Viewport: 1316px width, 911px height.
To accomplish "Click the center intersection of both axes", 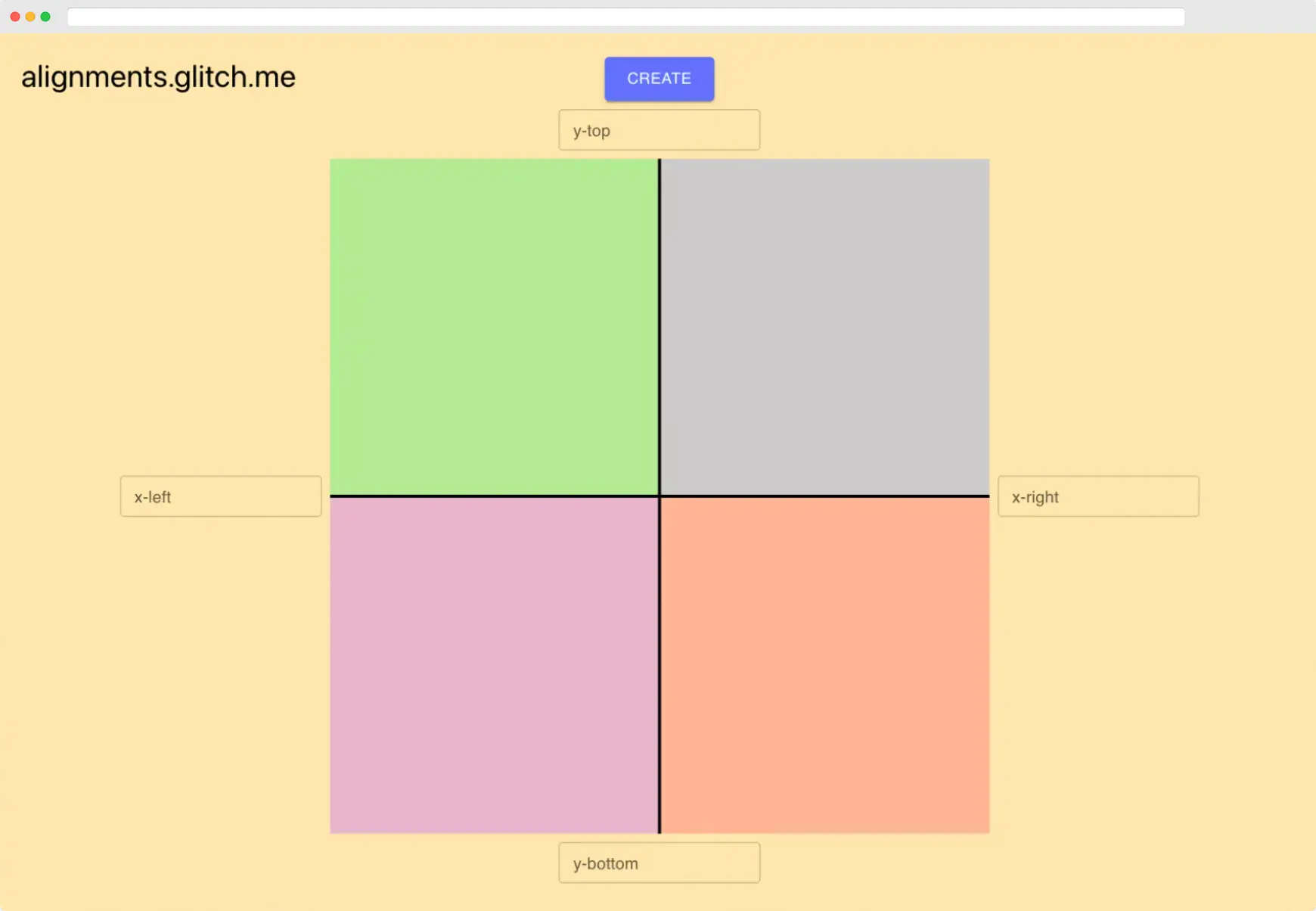I will (x=660, y=496).
